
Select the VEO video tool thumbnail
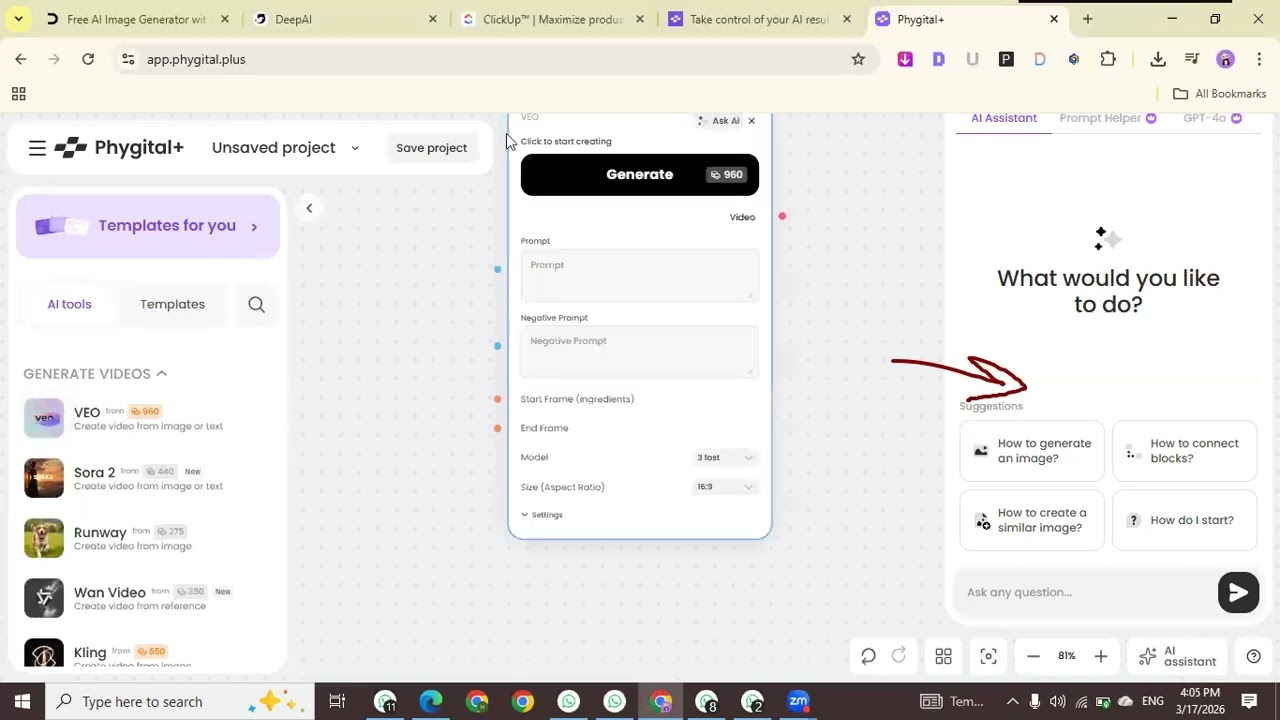pos(44,418)
